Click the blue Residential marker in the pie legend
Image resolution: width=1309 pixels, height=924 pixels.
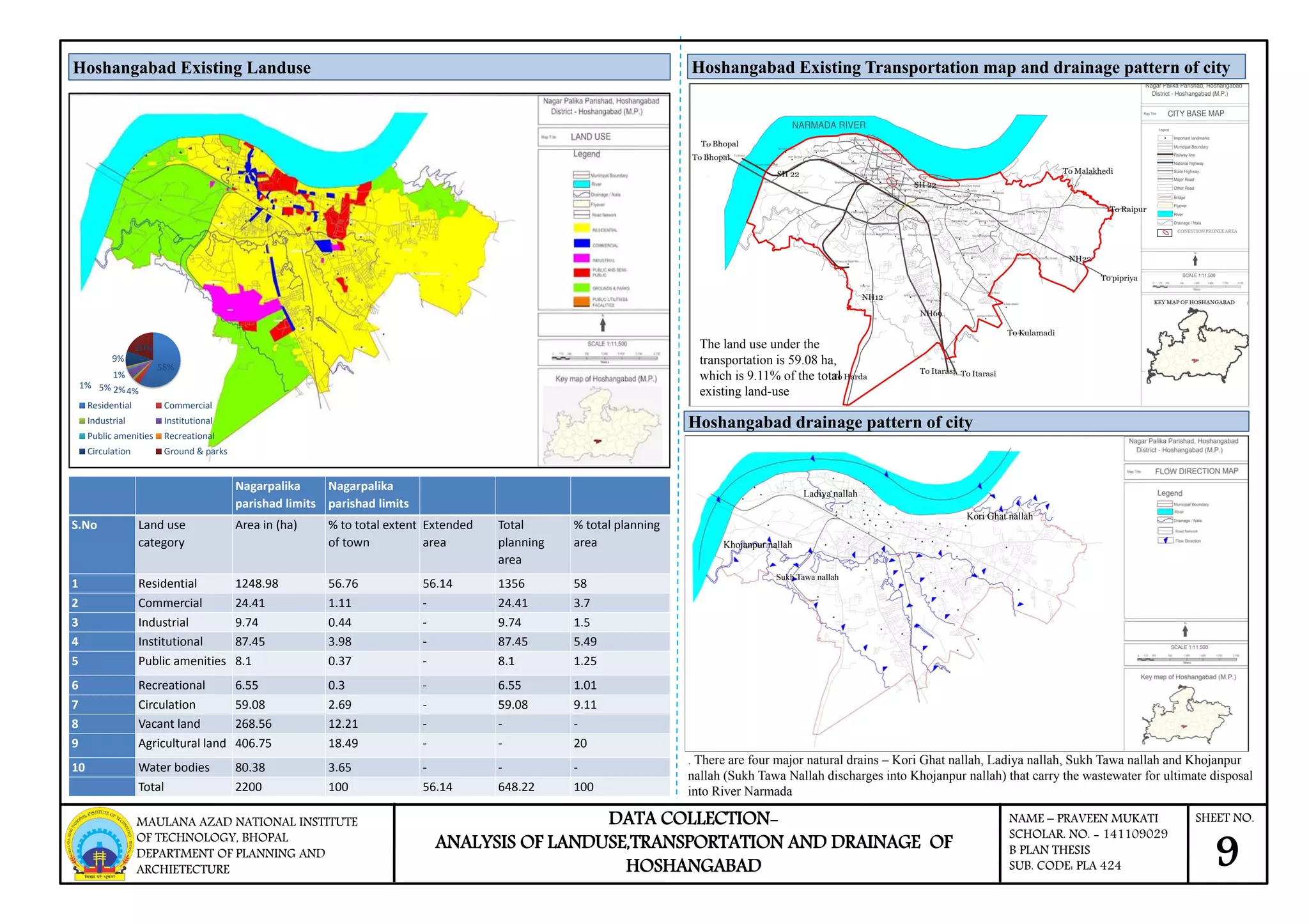(x=82, y=406)
